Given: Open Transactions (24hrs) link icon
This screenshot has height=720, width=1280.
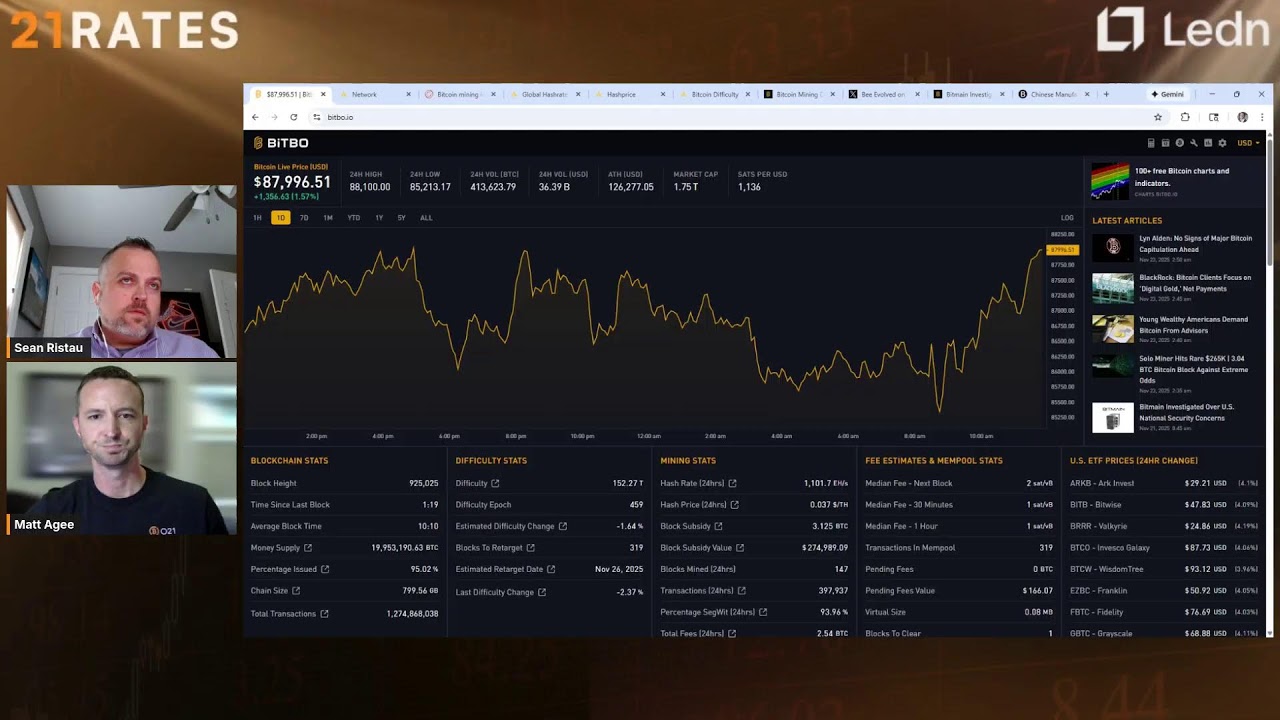Looking at the screenshot, I should pyautogui.click(x=741, y=591).
